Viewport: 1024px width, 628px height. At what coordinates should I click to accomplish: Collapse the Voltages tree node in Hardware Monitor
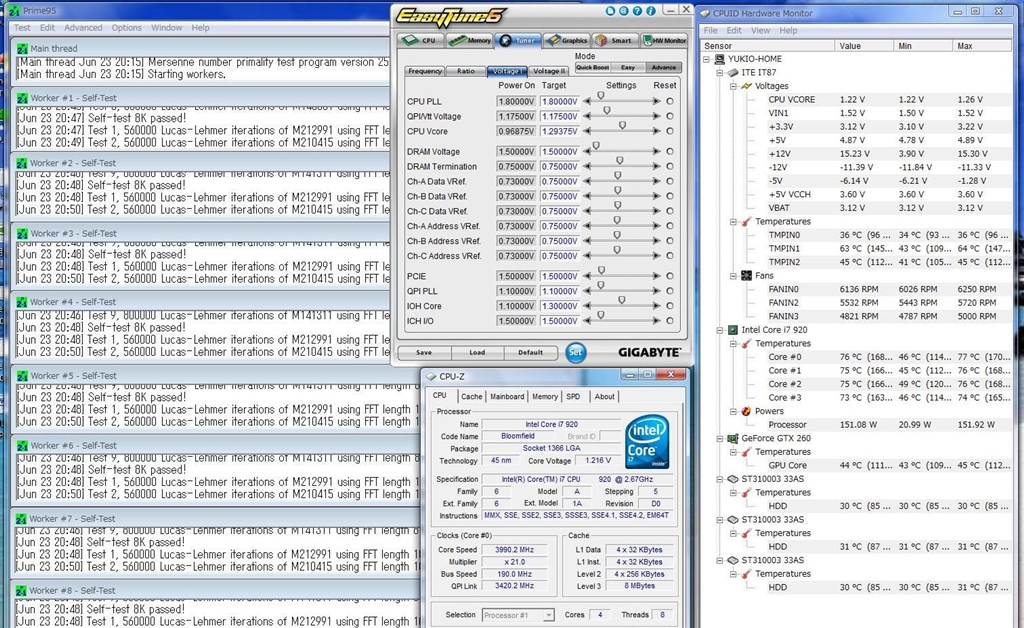733,86
